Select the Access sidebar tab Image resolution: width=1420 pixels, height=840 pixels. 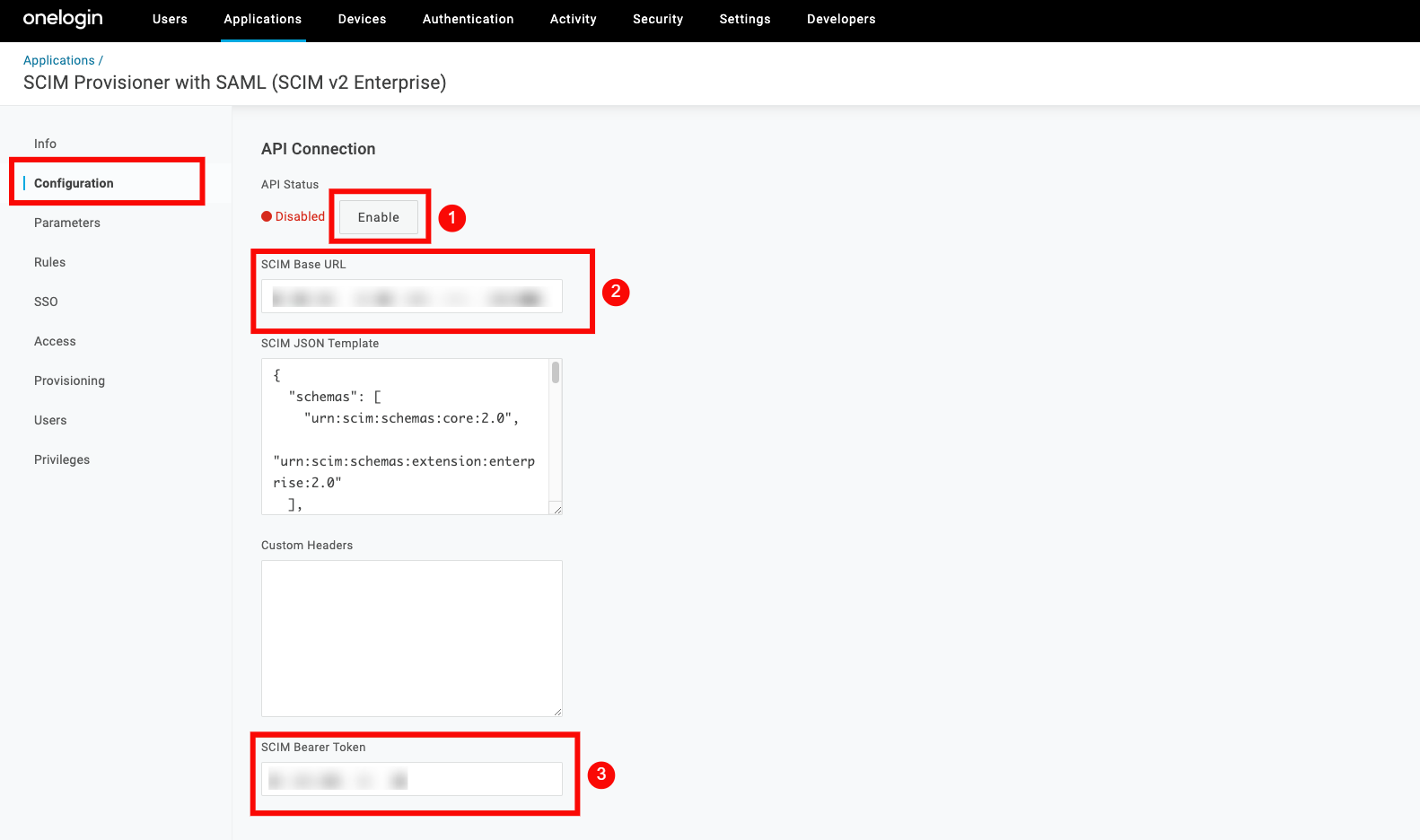point(55,341)
